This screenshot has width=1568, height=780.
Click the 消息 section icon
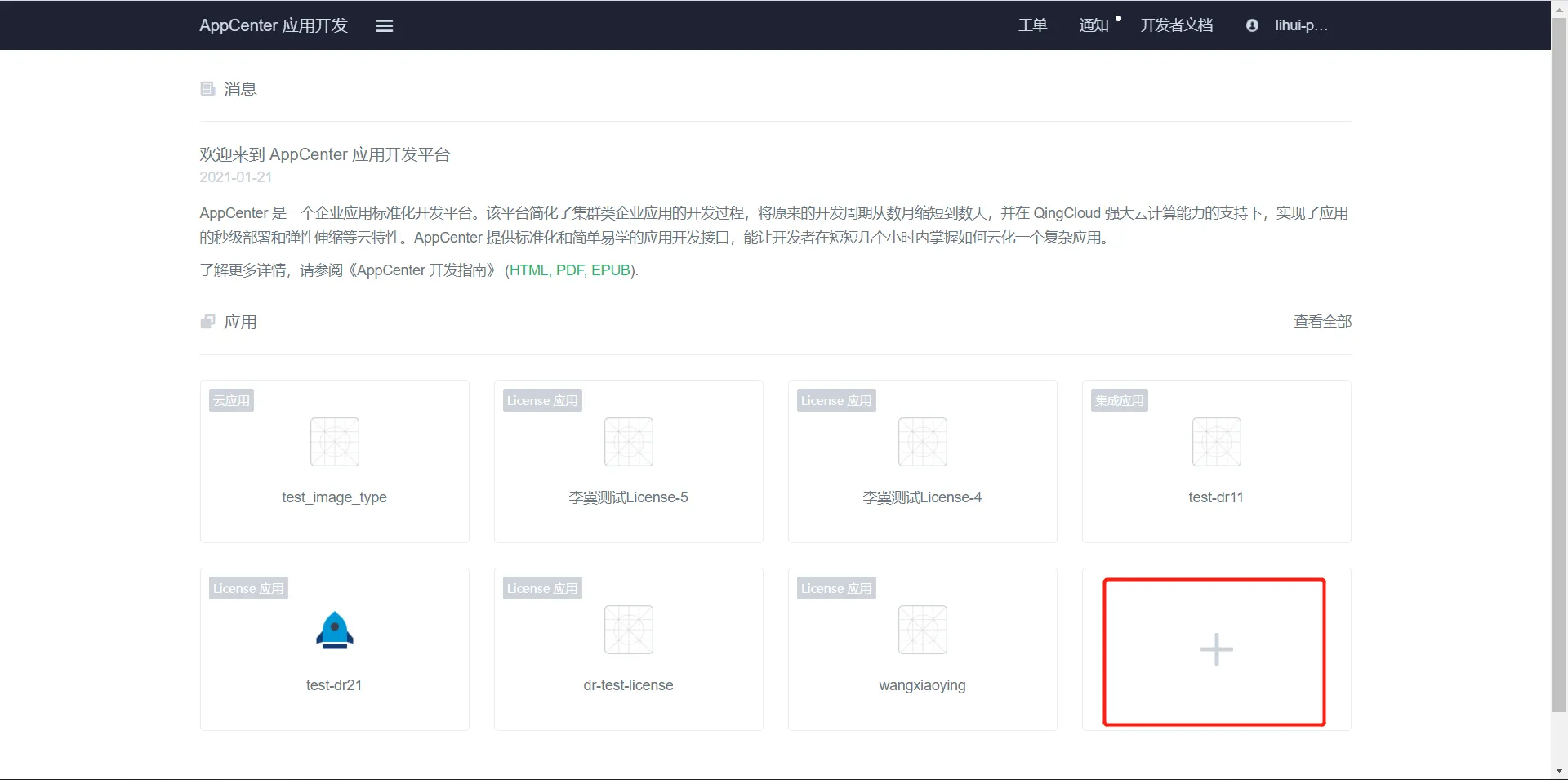207,88
